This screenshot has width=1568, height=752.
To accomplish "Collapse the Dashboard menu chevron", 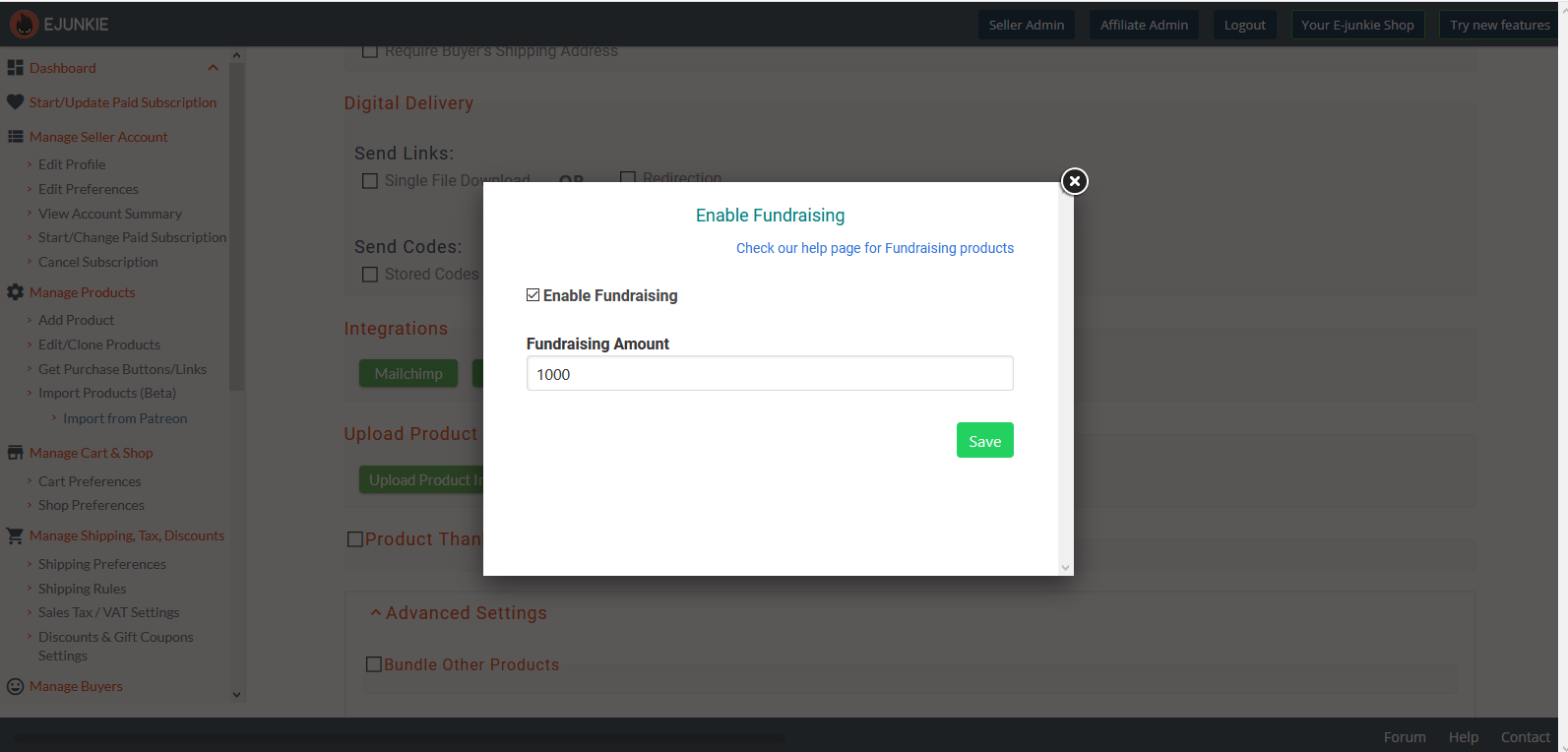I will point(213,68).
